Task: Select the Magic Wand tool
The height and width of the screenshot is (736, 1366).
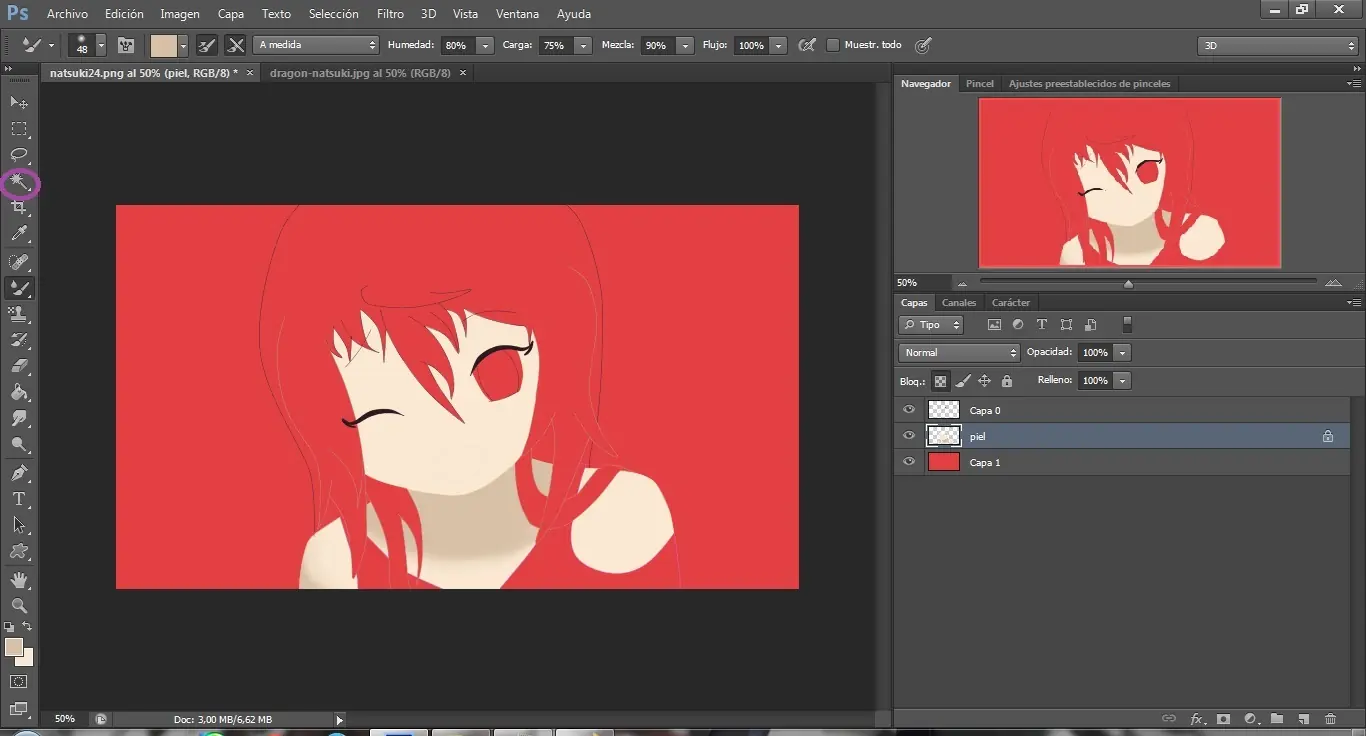Action: pos(19,182)
